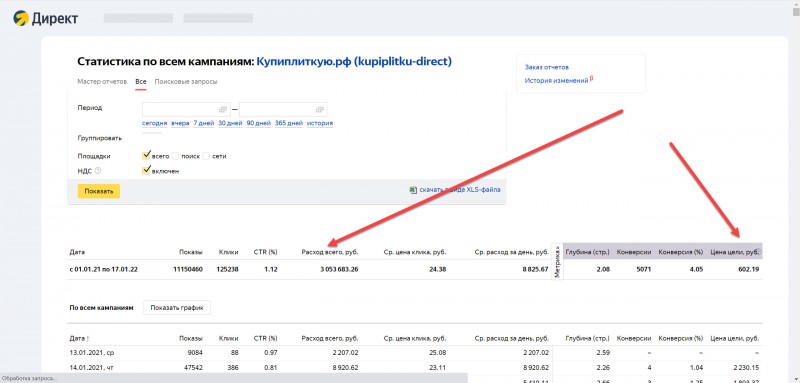
Task: Click the Yandex Direct logo
Action: pyautogui.click(x=45, y=18)
